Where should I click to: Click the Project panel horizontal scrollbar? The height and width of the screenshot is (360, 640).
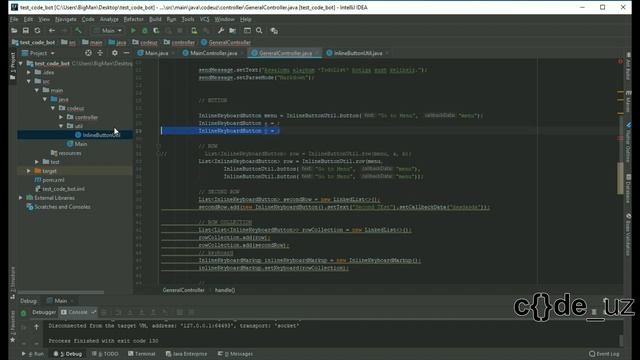coord(60,292)
